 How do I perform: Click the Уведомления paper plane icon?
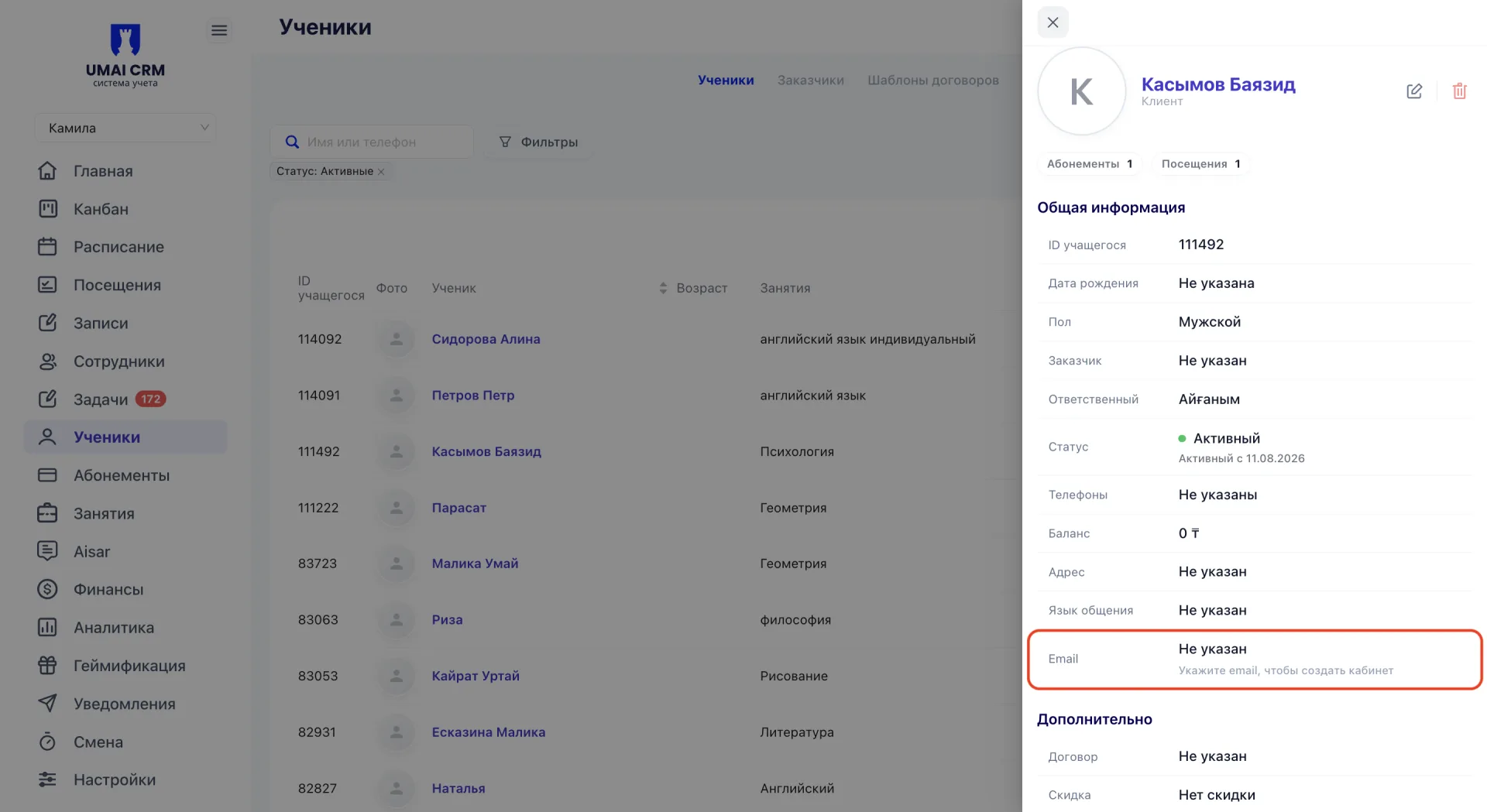(x=47, y=704)
